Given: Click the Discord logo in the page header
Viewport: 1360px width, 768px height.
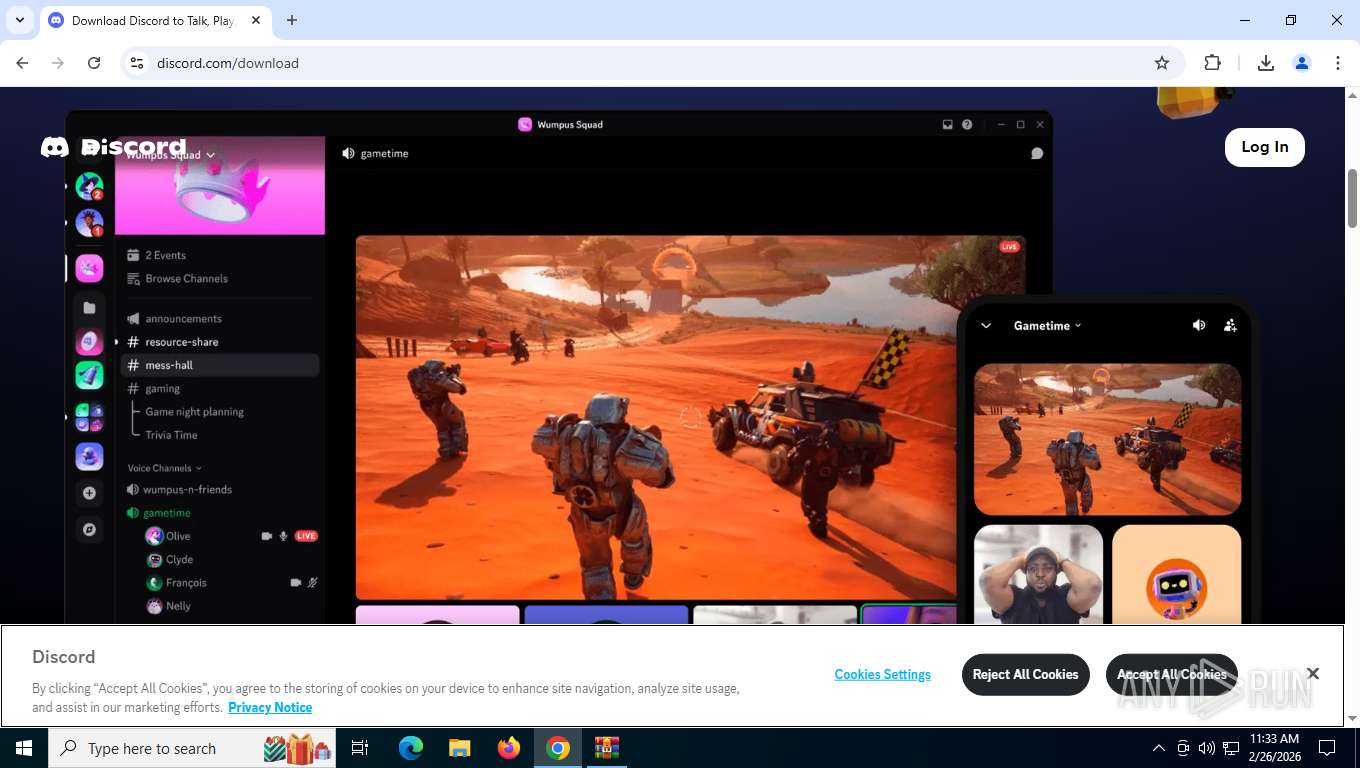Looking at the screenshot, I should [x=113, y=147].
